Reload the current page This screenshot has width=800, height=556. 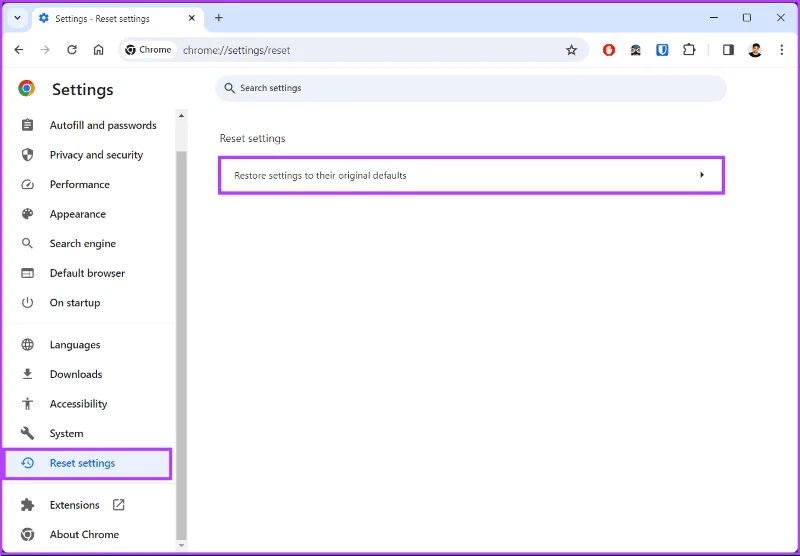click(x=72, y=49)
